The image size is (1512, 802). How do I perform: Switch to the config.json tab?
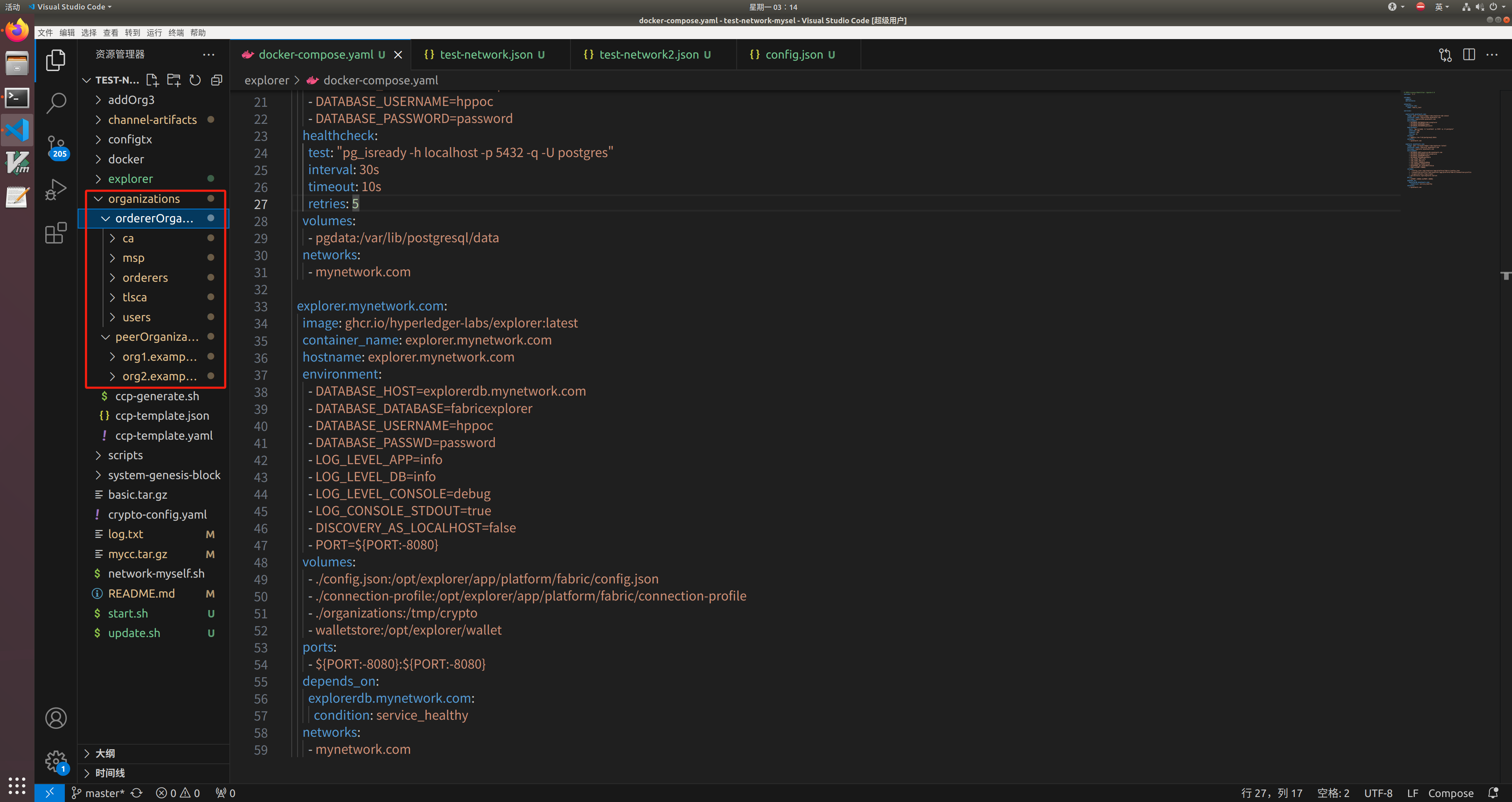[798, 54]
